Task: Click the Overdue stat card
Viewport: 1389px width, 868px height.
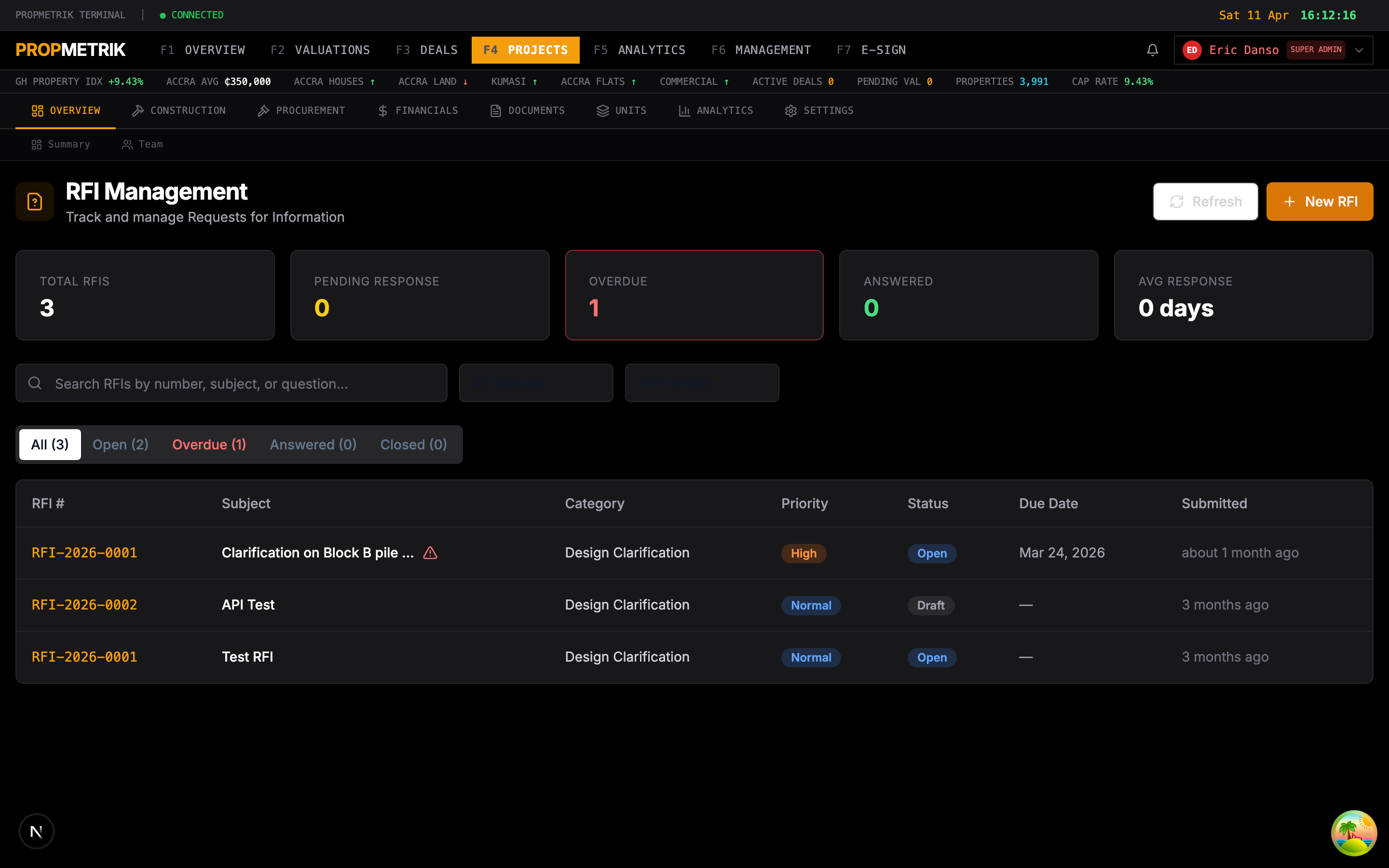Action: coord(694,295)
